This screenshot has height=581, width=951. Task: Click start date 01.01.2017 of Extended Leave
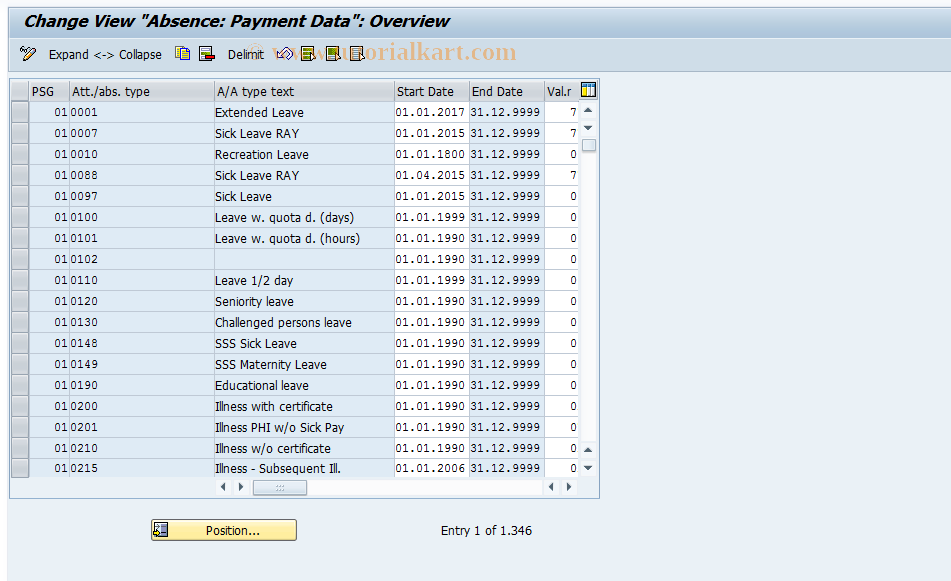click(431, 112)
